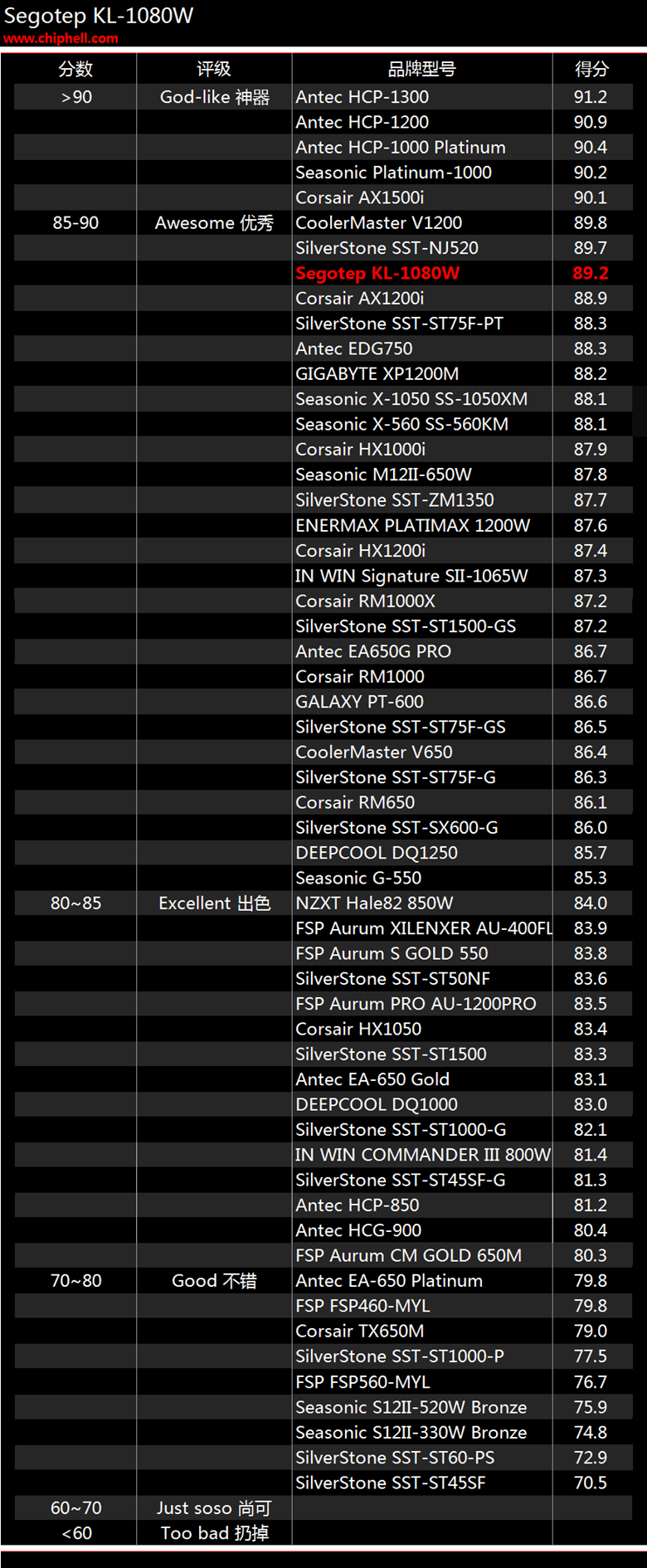
Task: Click SilverStone SST-NJ520 entry
Action: tap(387, 248)
